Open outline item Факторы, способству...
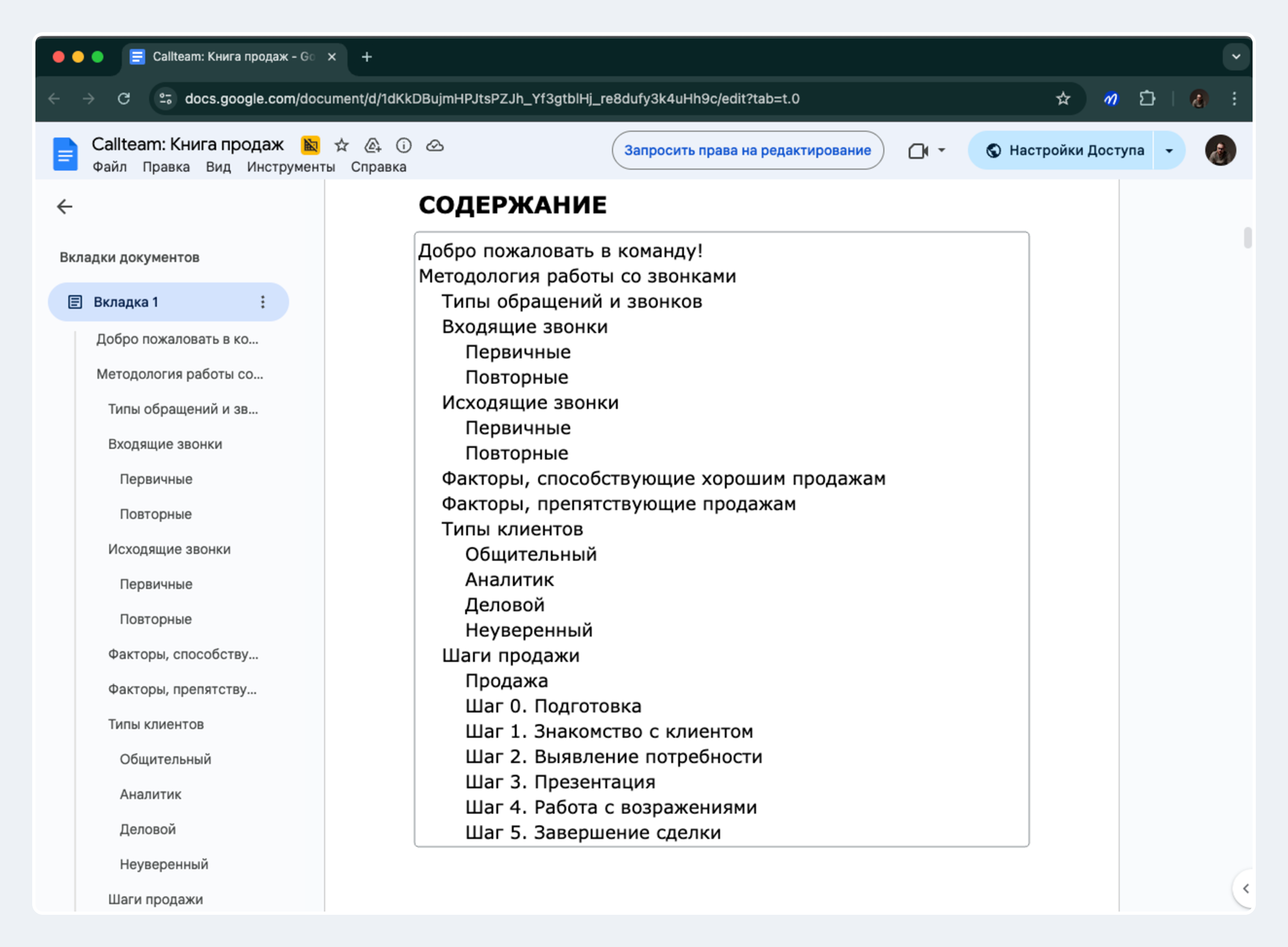 point(184,654)
